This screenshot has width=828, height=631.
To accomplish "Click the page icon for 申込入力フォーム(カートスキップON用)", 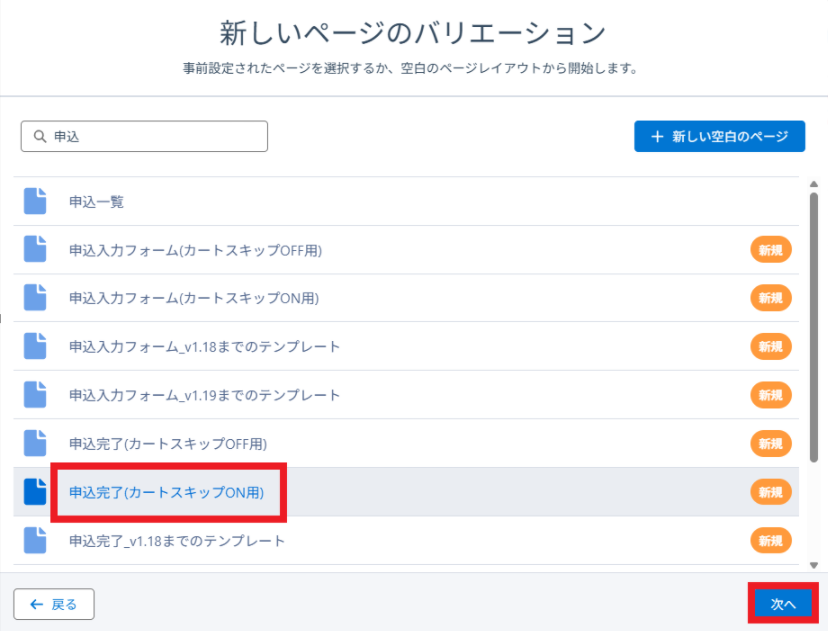I will (35, 298).
